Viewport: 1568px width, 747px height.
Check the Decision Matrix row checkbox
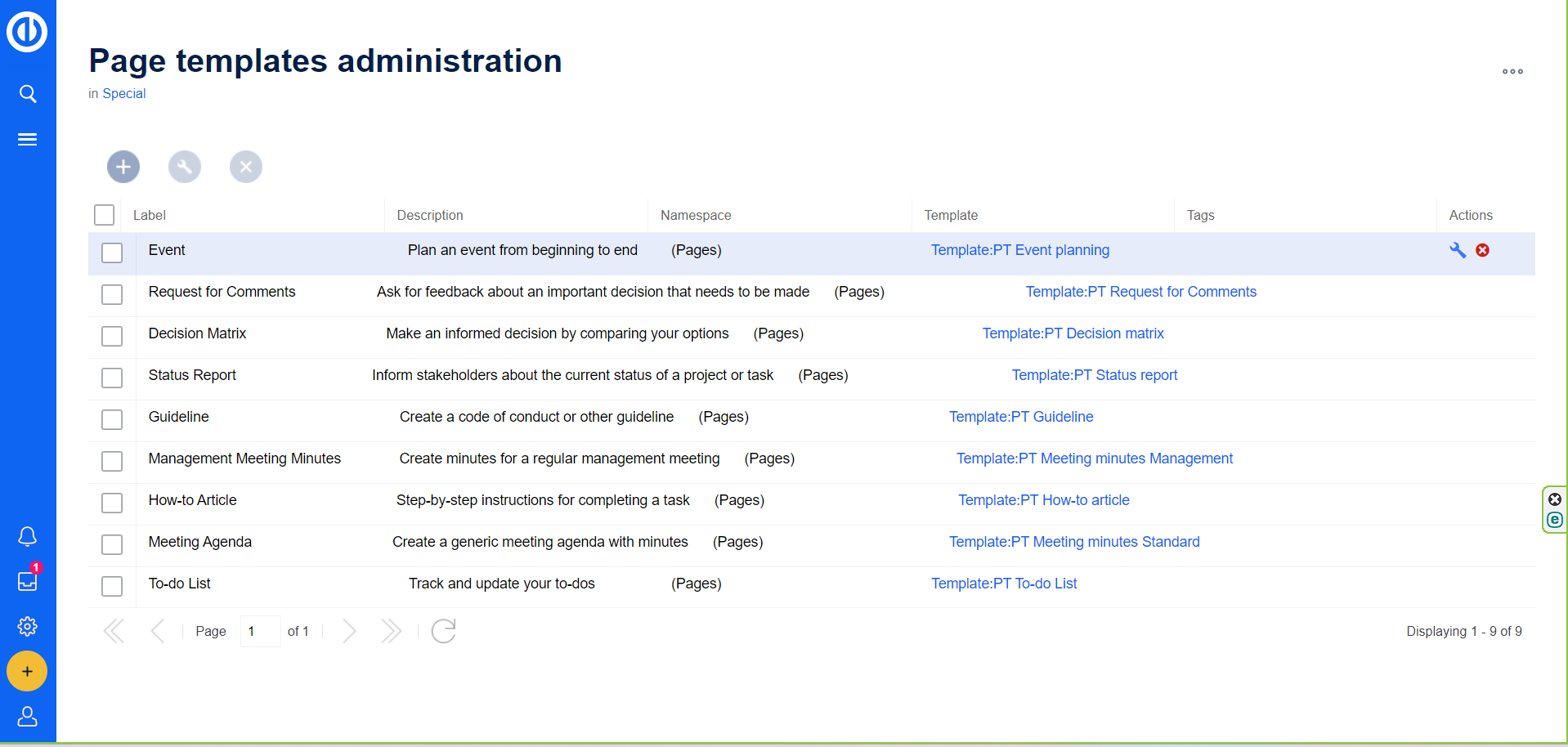click(112, 336)
